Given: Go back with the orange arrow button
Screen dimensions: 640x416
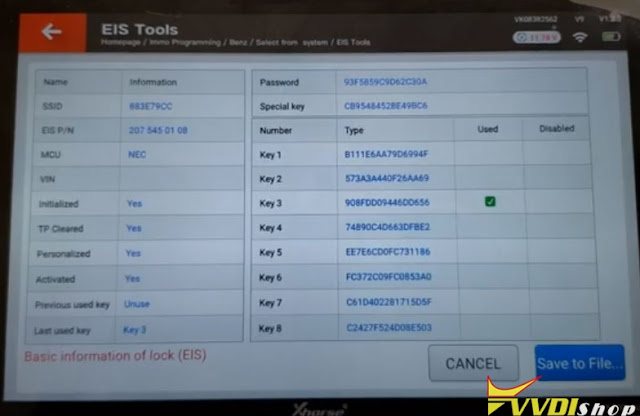Looking at the screenshot, I should click(x=53, y=32).
